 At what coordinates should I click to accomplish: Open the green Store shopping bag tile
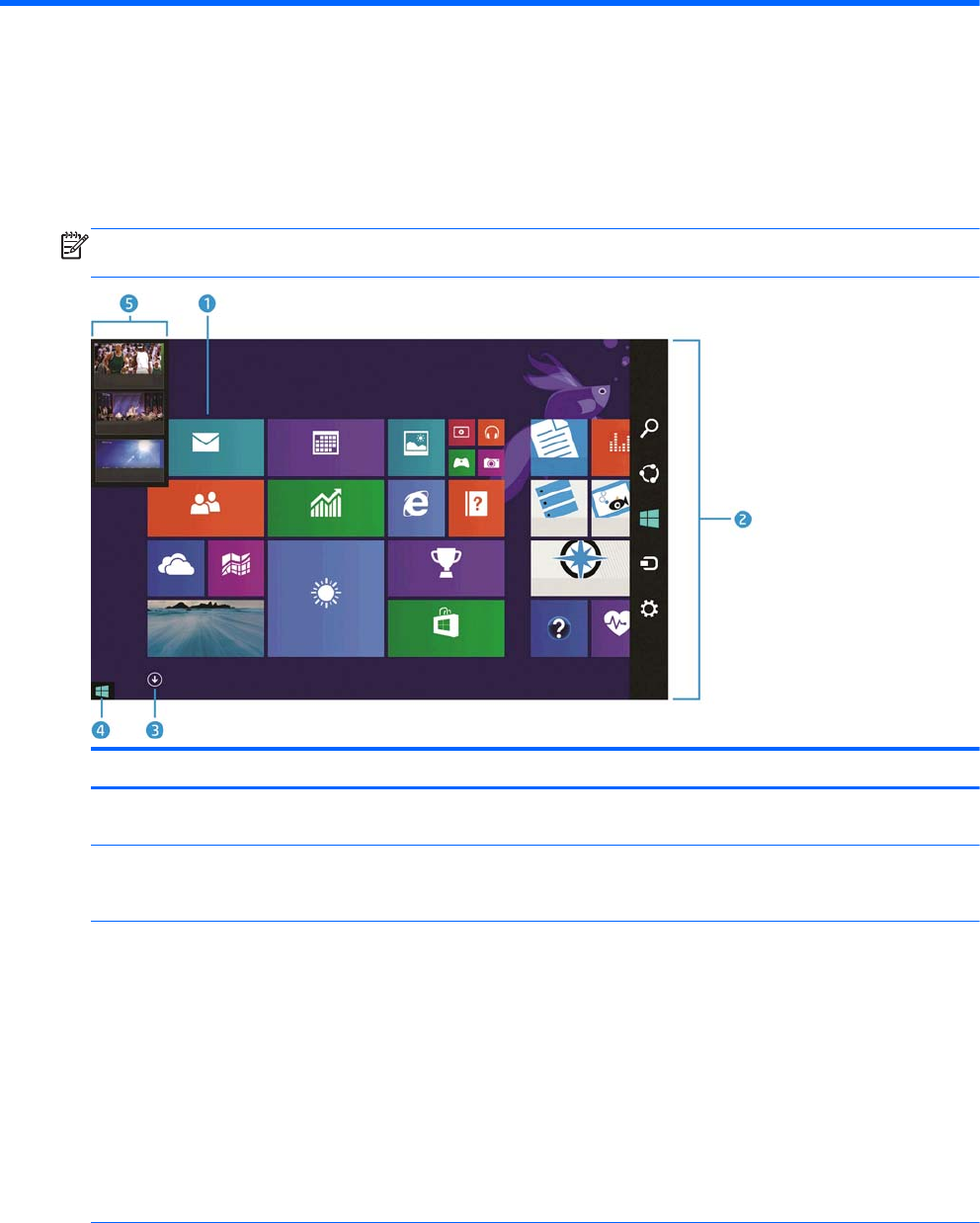[446, 628]
